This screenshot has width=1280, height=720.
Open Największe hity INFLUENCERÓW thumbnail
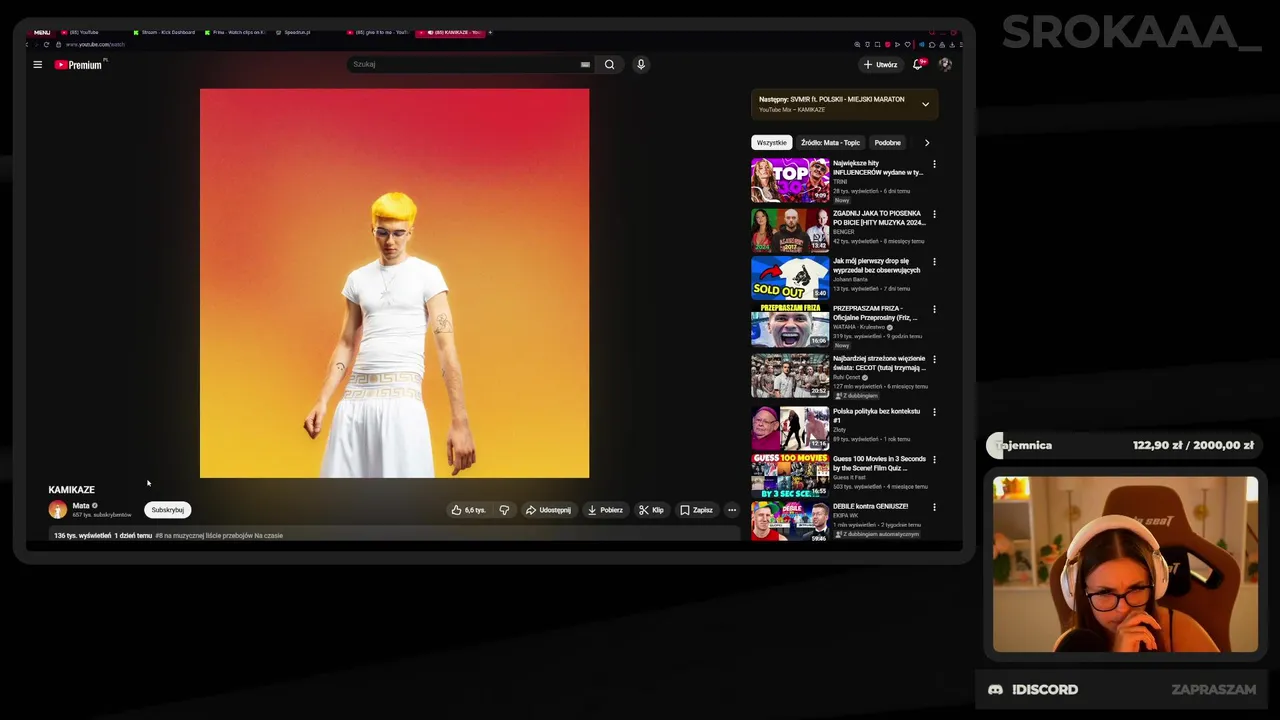click(x=790, y=180)
